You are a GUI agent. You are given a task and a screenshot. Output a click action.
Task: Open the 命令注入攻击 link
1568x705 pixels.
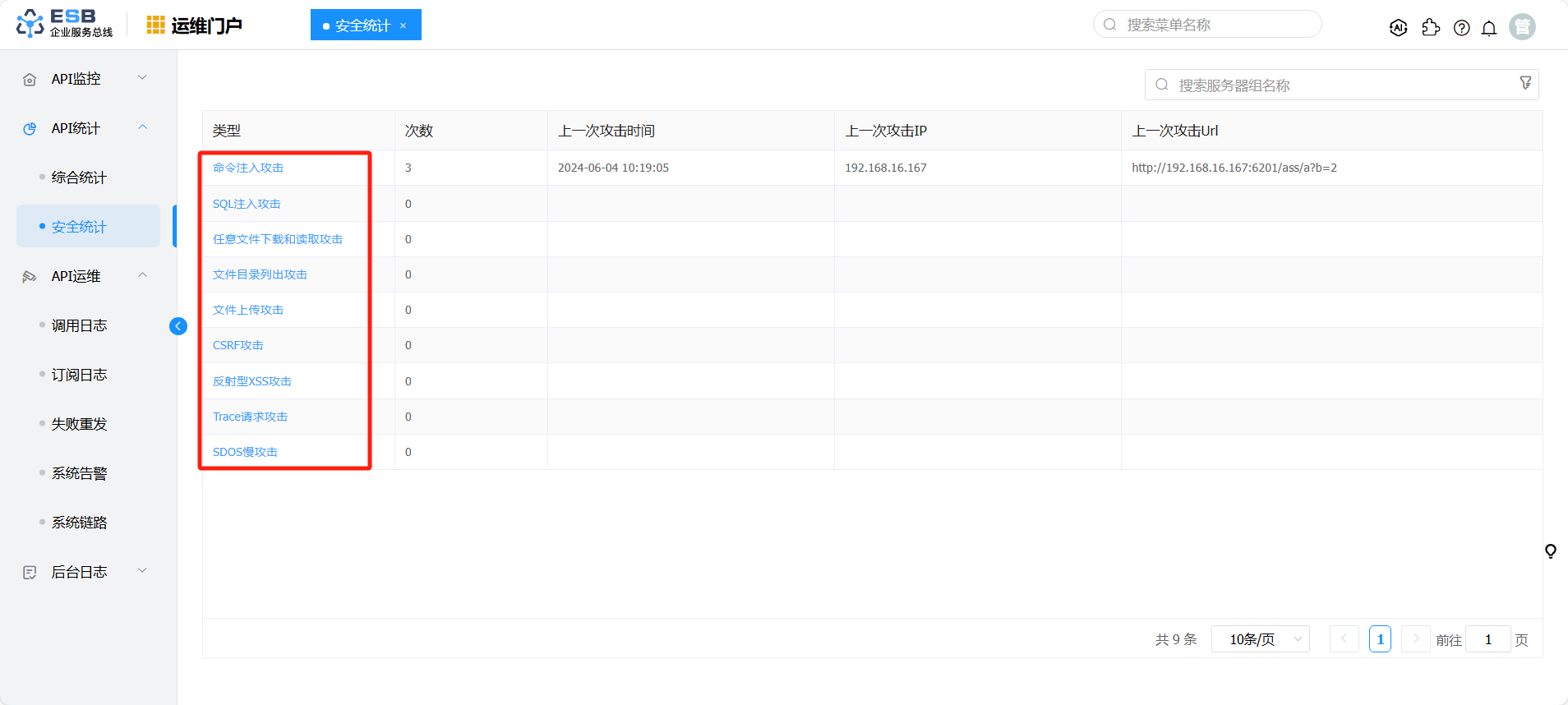pos(248,168)
